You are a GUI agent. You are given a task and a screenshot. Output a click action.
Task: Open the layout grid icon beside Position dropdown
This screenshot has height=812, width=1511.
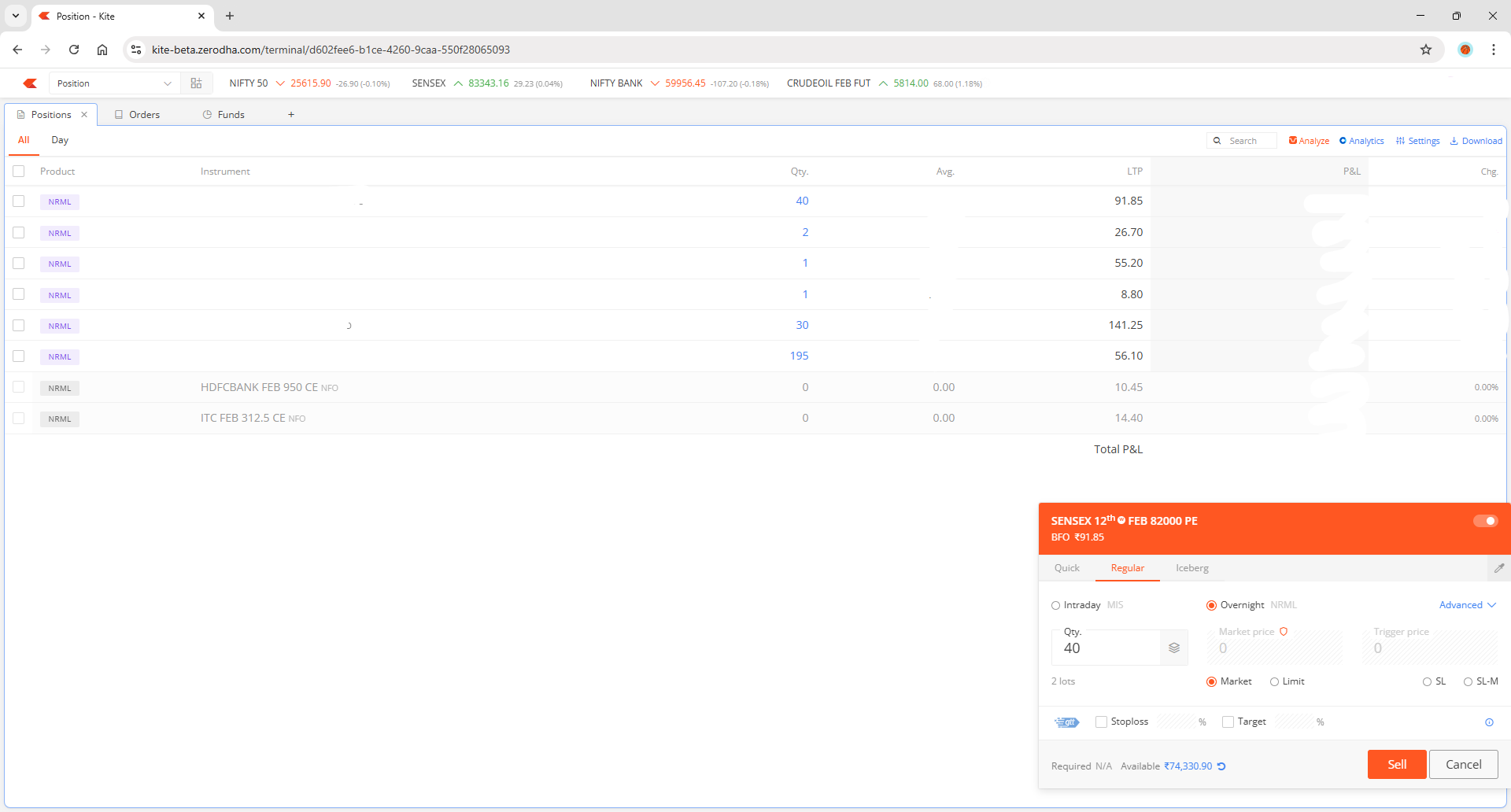pos(197,83)
